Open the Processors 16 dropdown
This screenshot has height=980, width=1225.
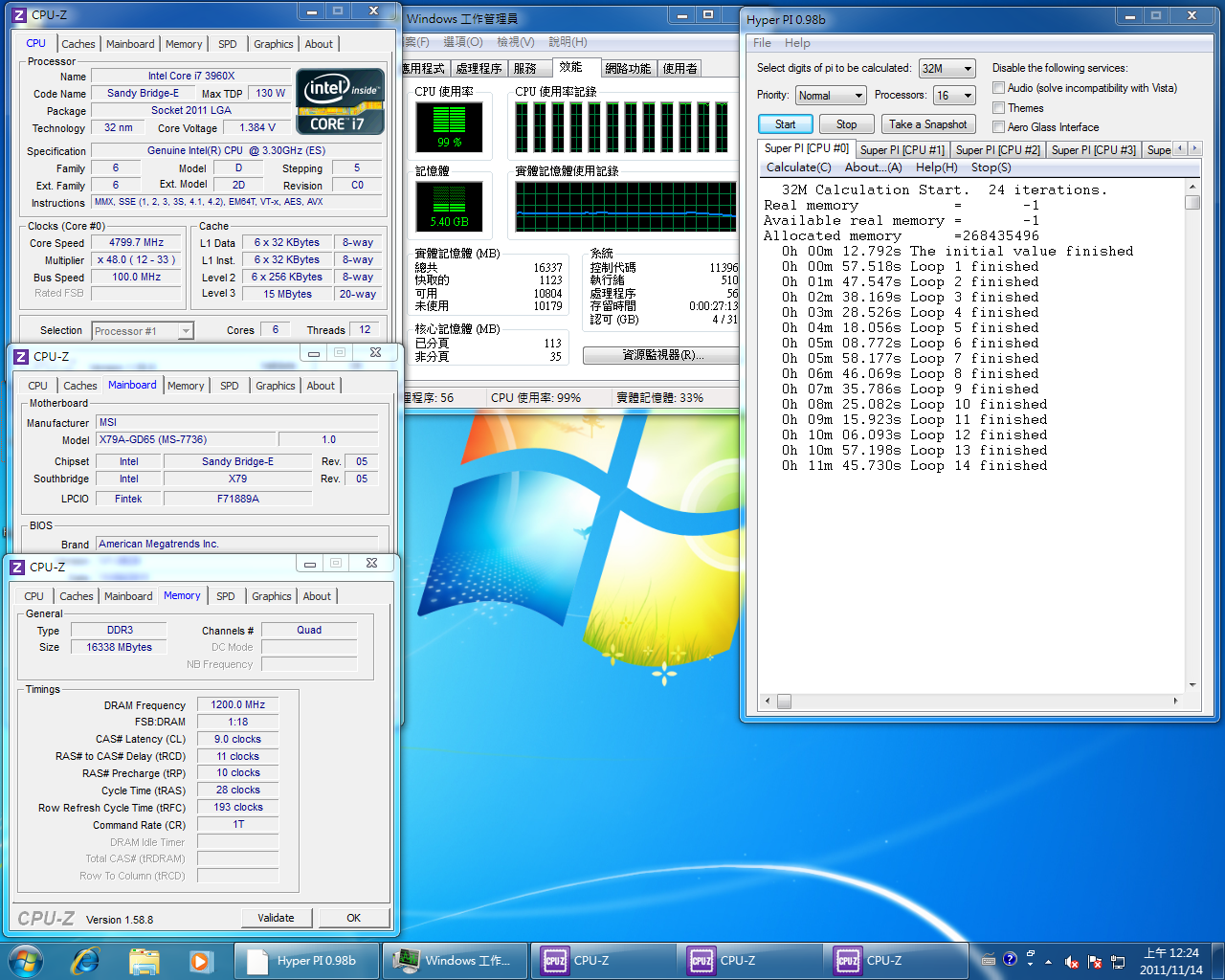(955, 95)
